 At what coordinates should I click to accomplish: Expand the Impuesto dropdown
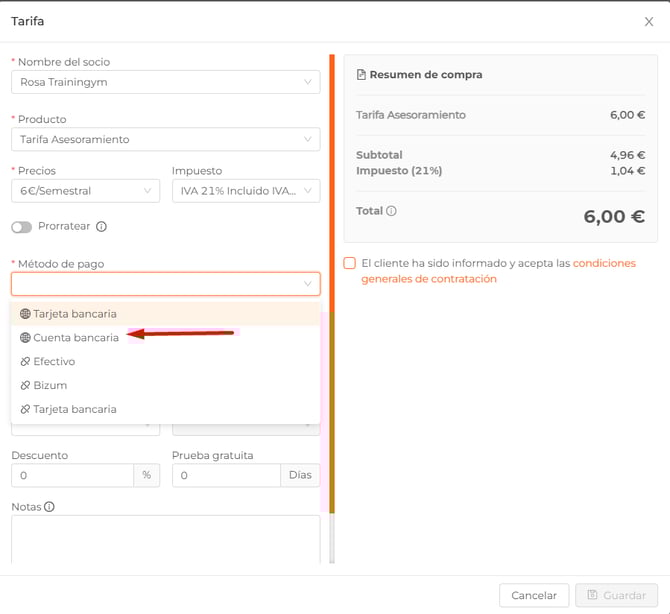(245, 191)
